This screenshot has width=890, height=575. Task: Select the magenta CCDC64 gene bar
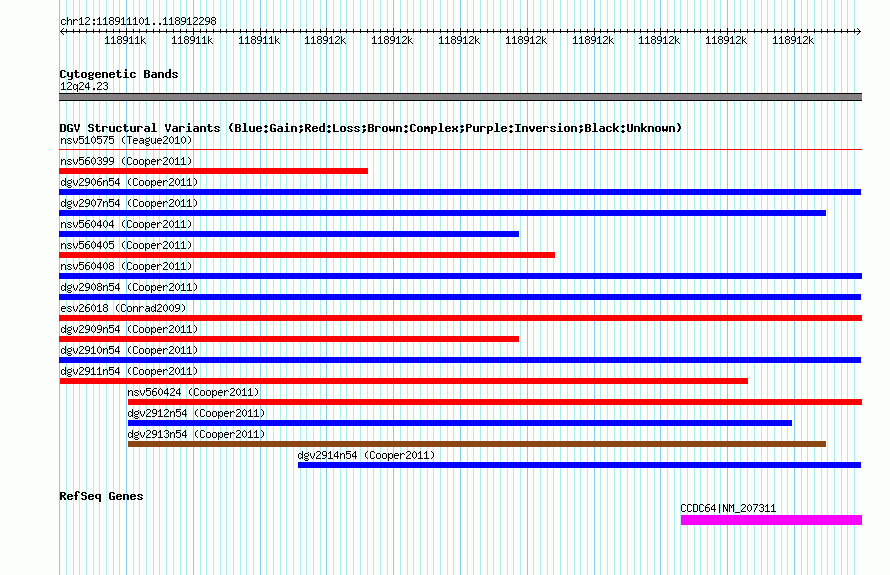(771, 520)
